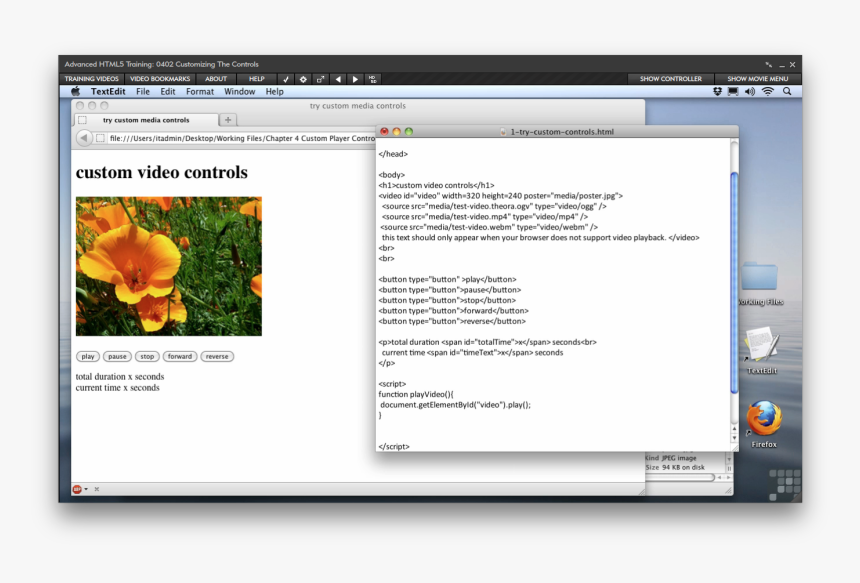Click the reverse button below the video
The width and height of the screenshot is (860, 583).
coord(217,356)
